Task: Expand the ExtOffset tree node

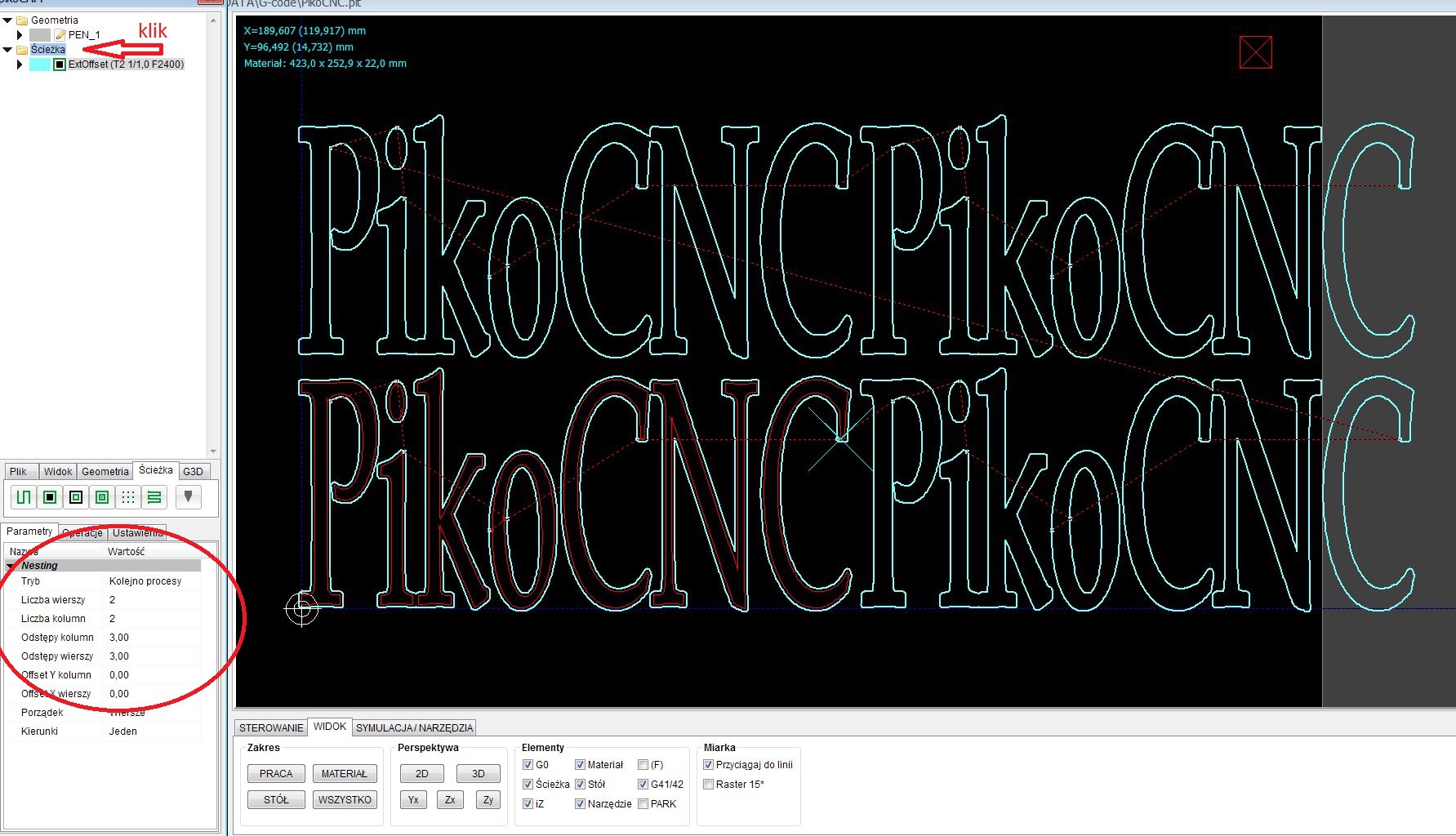Action: pos(20,64)
